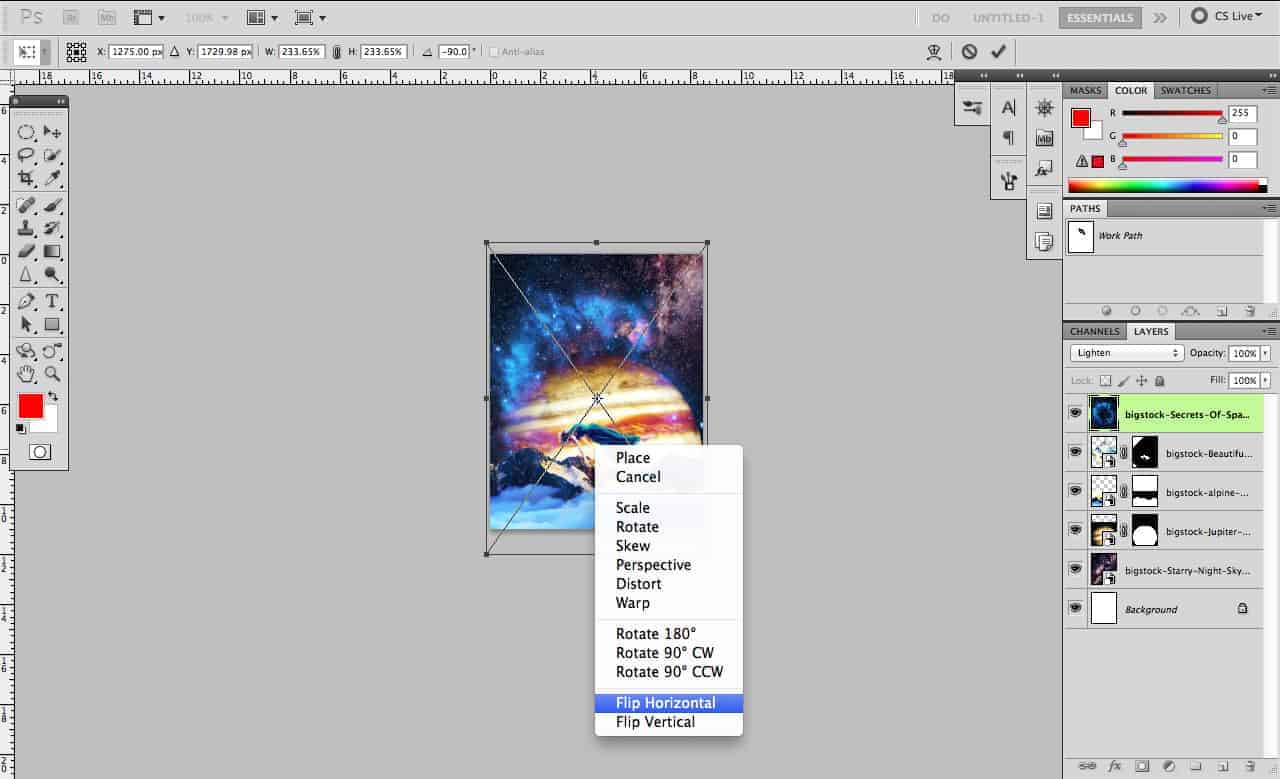Hide the bigstock-alpine layer
The width and height of the screenshot is (1280, 779).
(1075, 491)
